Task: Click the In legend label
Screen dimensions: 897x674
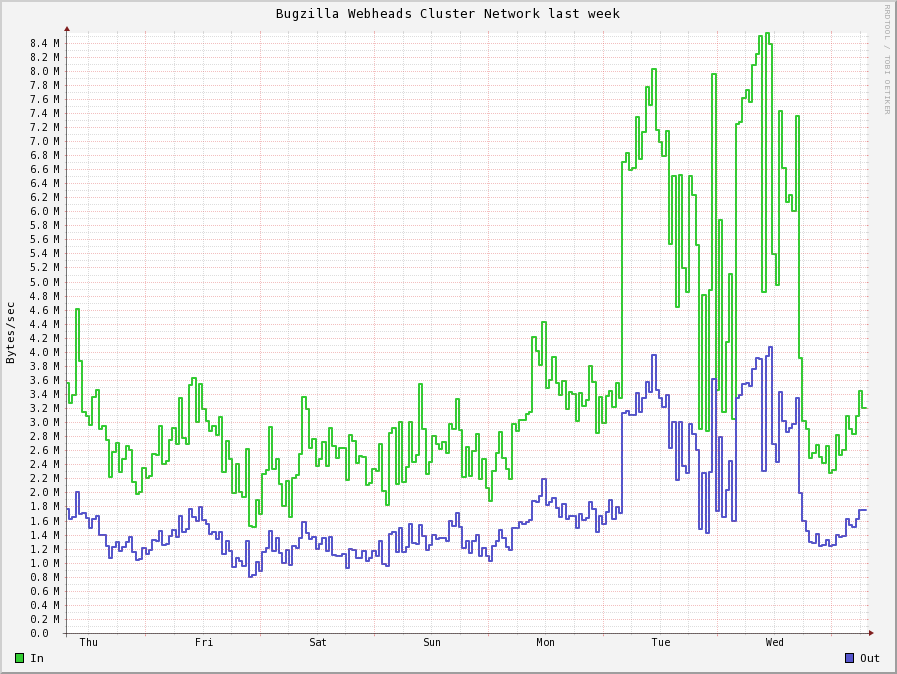Action: (x=37, y=658)
